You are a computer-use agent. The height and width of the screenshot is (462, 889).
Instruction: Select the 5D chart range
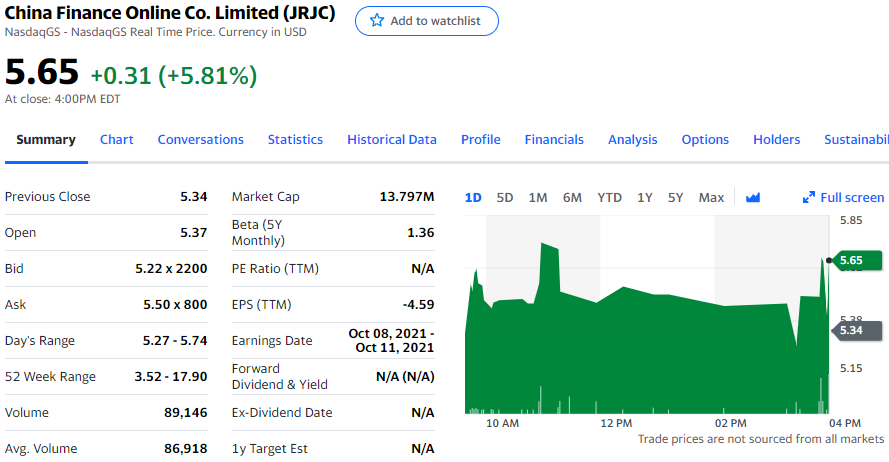click(505, 197)
